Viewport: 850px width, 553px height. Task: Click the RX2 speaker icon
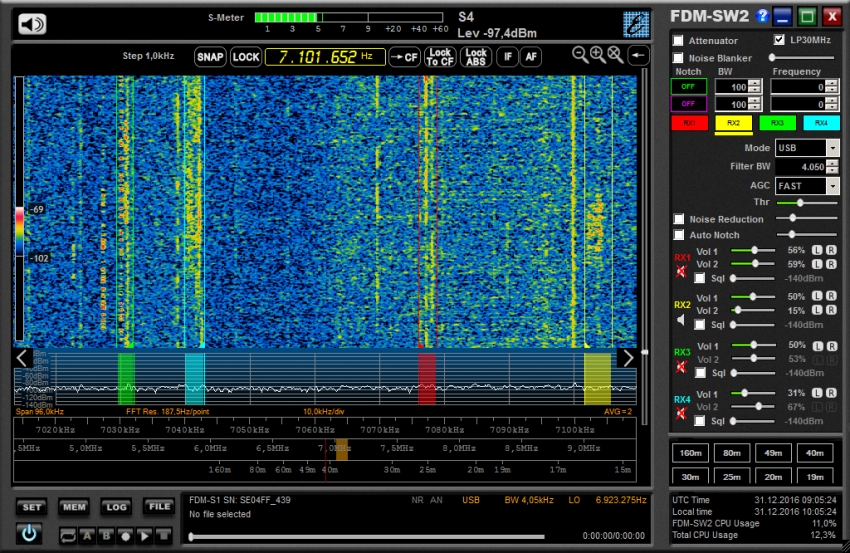pos(681,320)
